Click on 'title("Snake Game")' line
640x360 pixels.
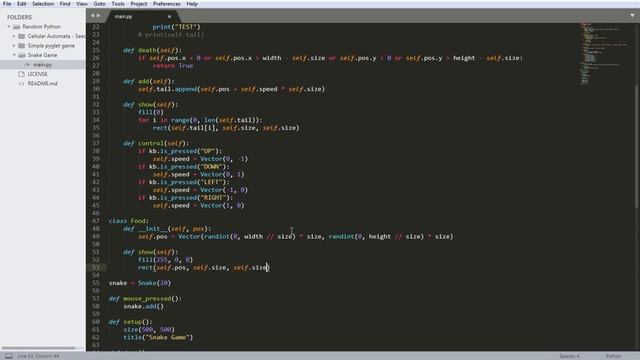click(158, 337)
